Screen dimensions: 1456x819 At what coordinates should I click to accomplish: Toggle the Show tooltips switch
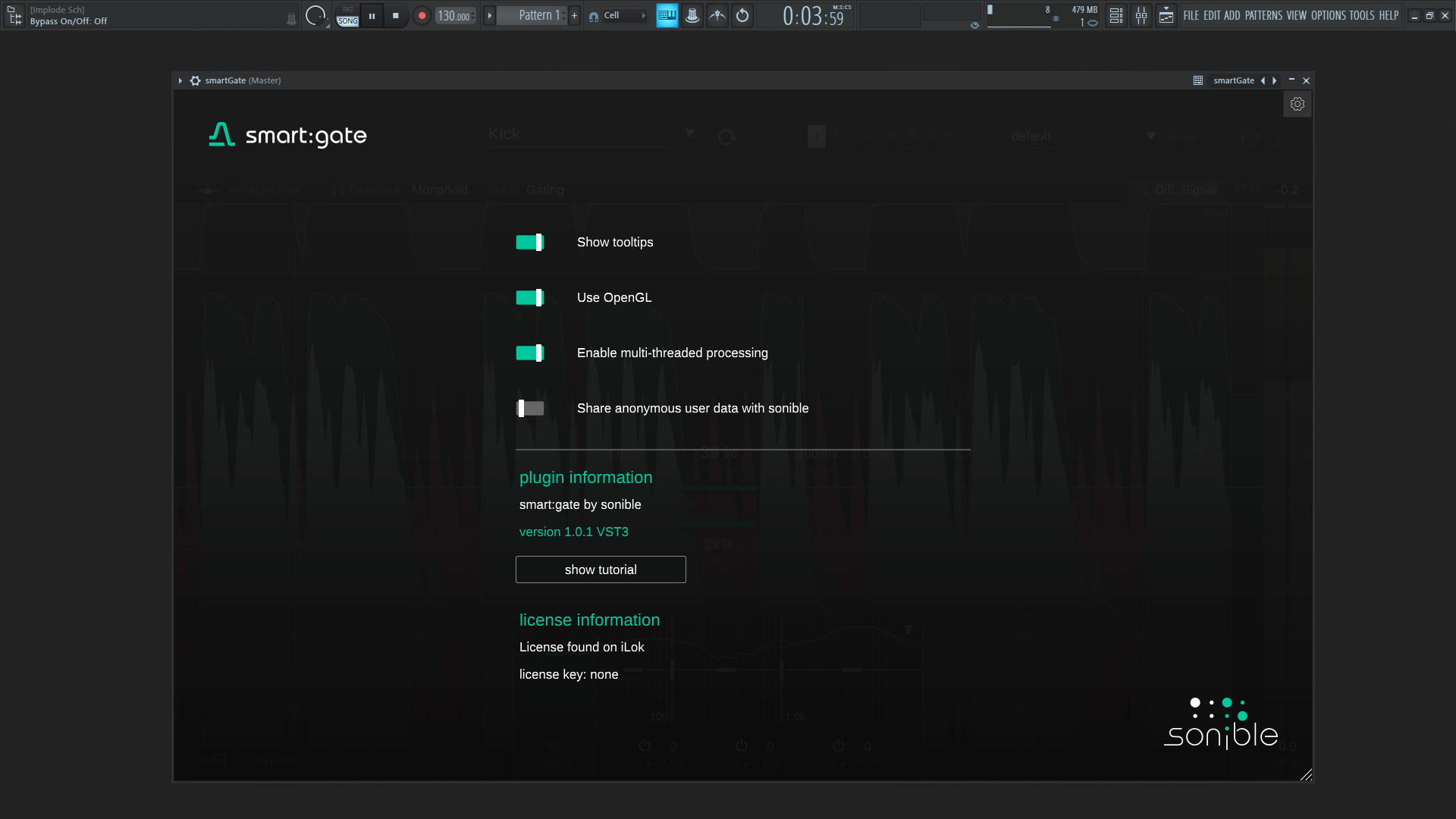point(530,243)
